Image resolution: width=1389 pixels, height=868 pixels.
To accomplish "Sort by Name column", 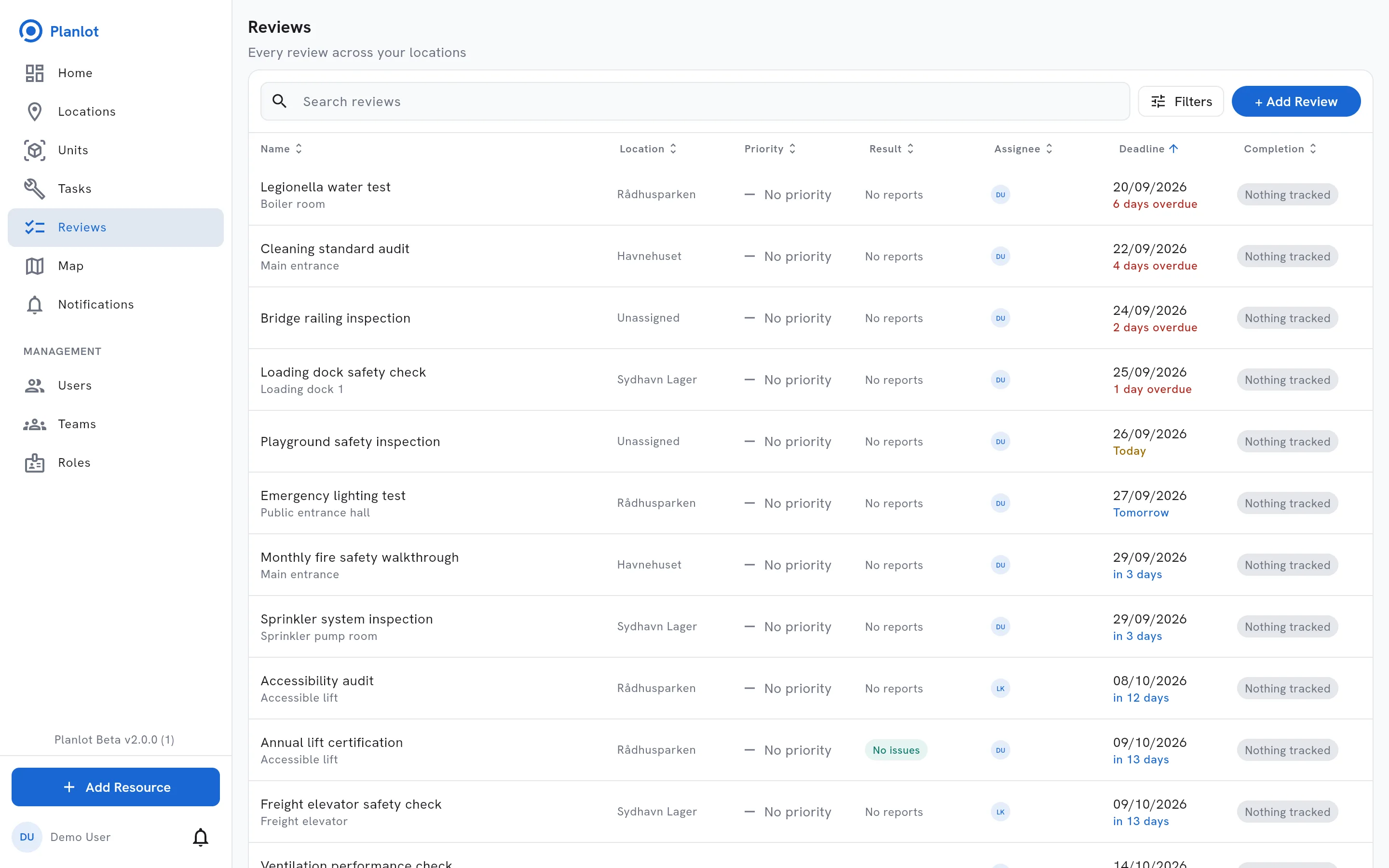I will (281, 149).
